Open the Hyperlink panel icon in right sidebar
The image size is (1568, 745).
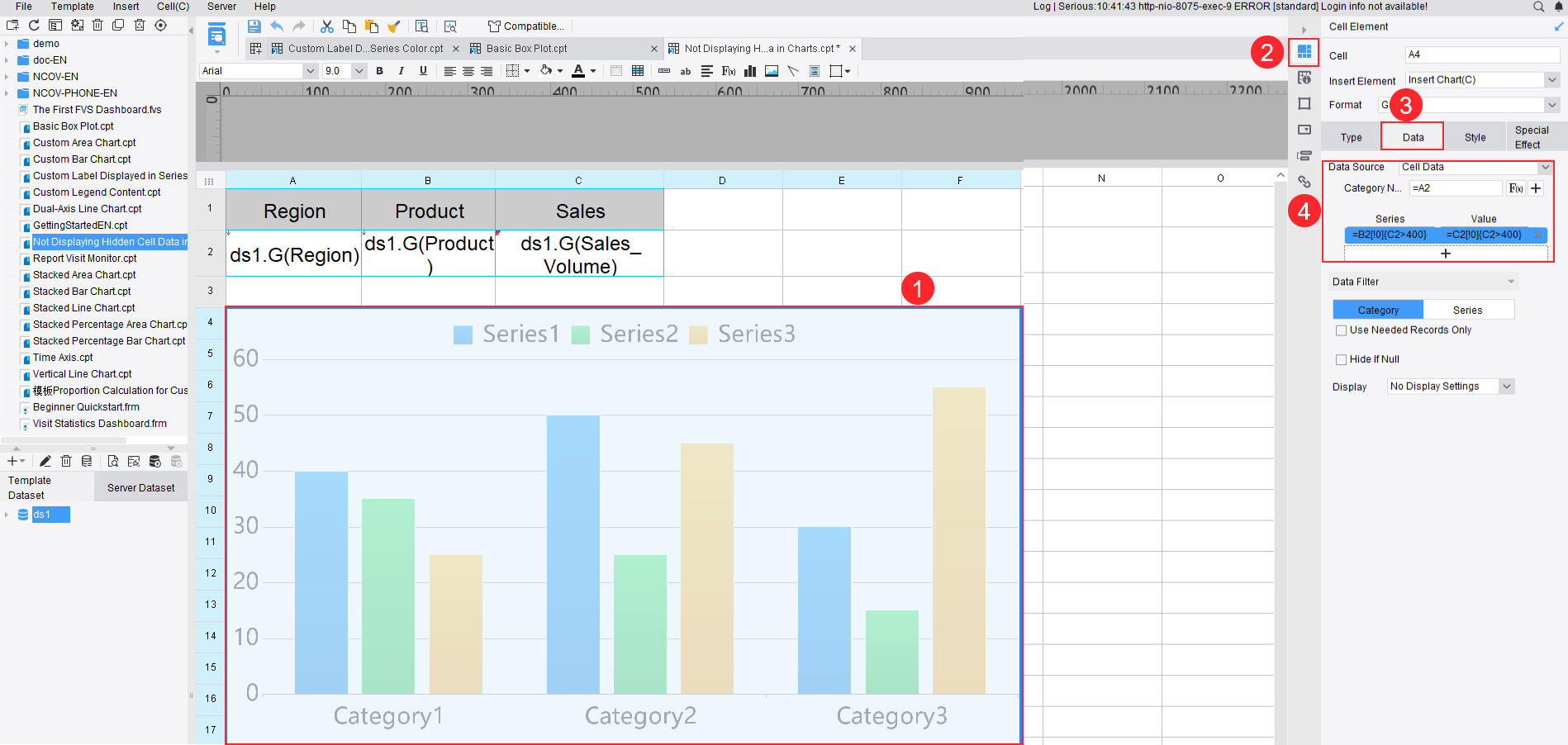click(x=1304, y=182)
